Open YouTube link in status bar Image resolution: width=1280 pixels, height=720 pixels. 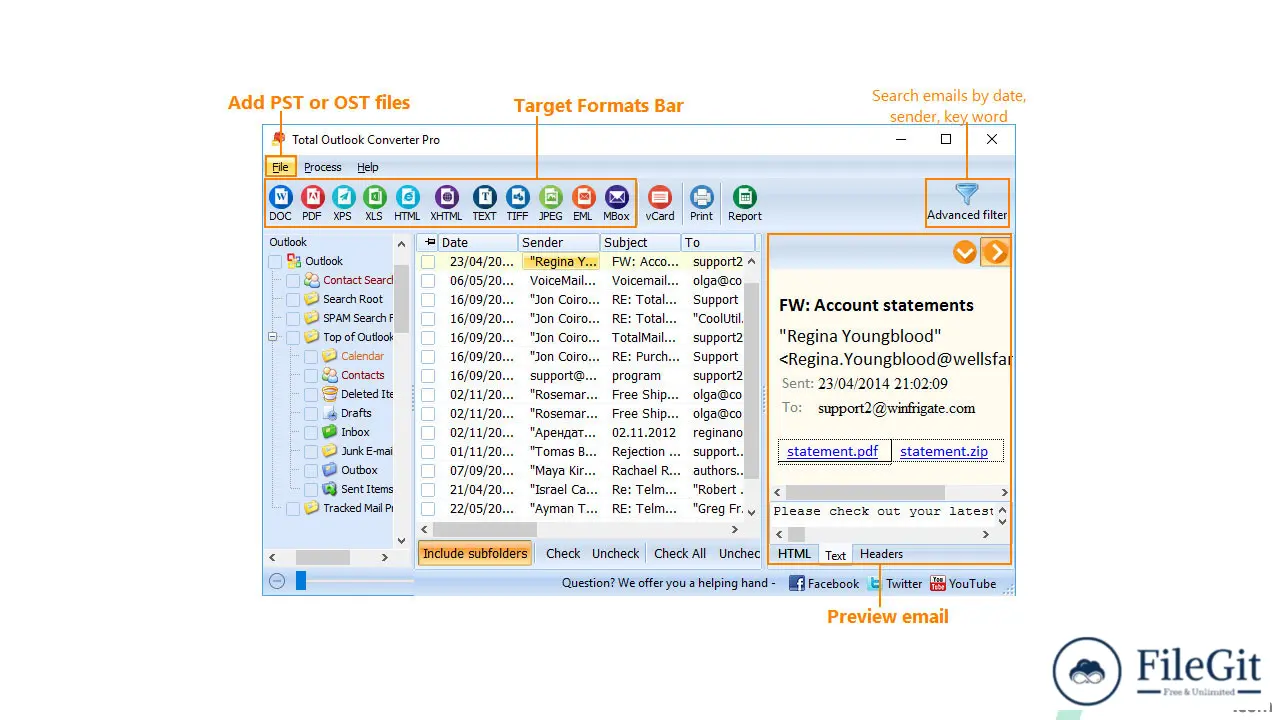[963, 583]
